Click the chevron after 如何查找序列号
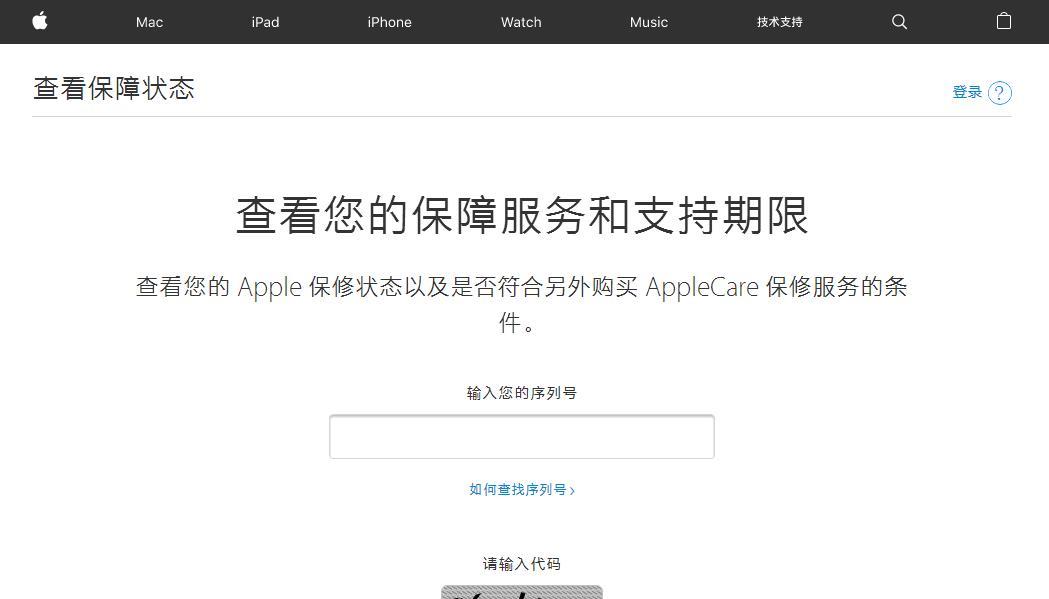 572,491
